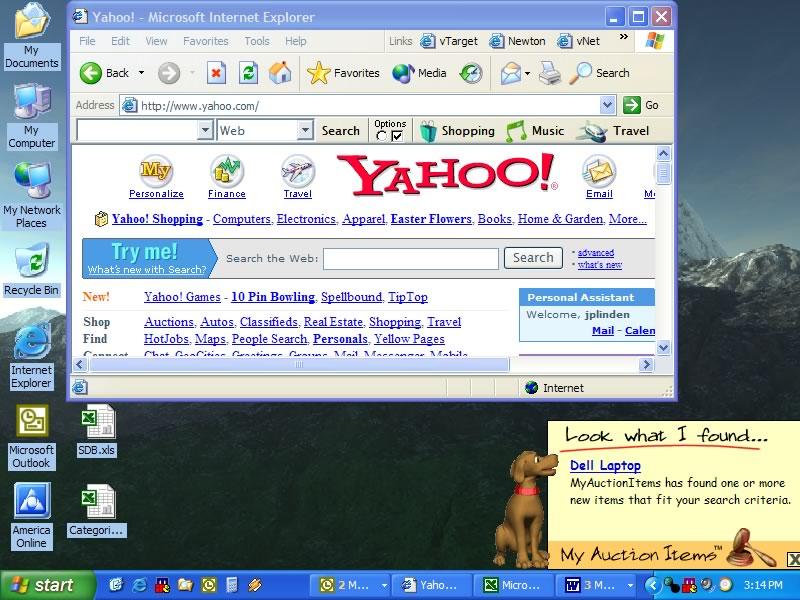
Task: Click Shopping bag toolbar icon
Action: click(x=457, y=131)
